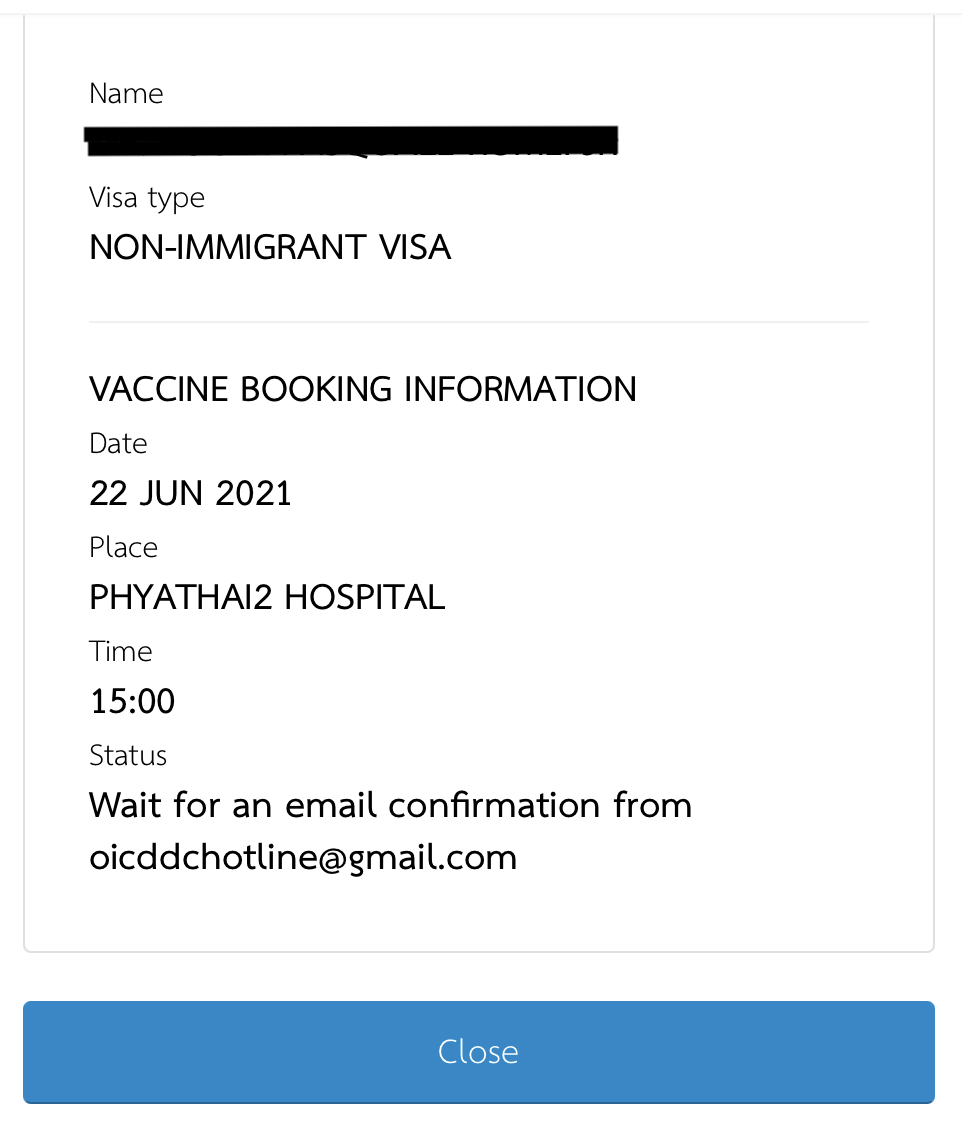
Task: Click the blue Close button
Action: point(478,1052)
